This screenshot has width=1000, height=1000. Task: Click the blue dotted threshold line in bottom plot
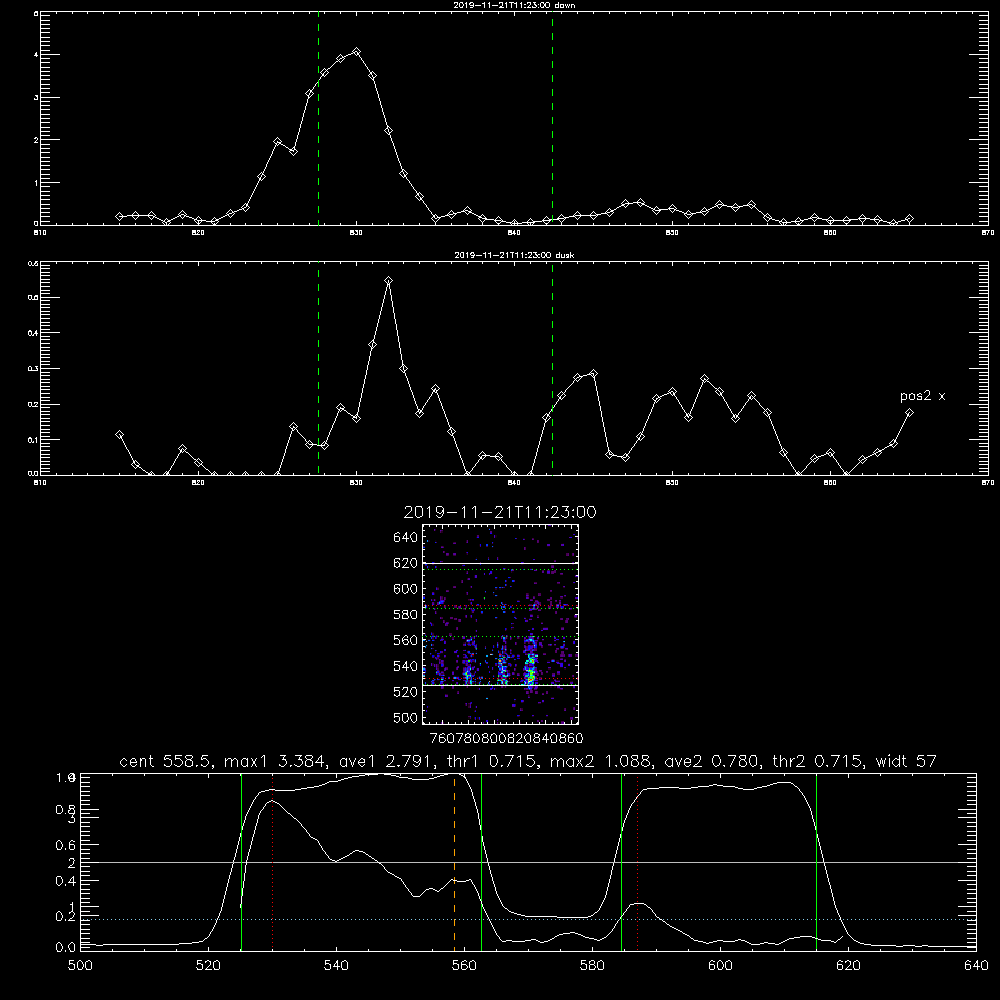tap(528, 920)
